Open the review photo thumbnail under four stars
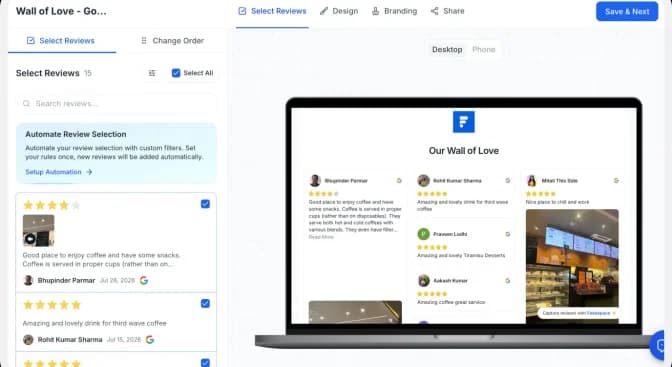This screenshot has width=672, height=367. (x=39, y=231)
